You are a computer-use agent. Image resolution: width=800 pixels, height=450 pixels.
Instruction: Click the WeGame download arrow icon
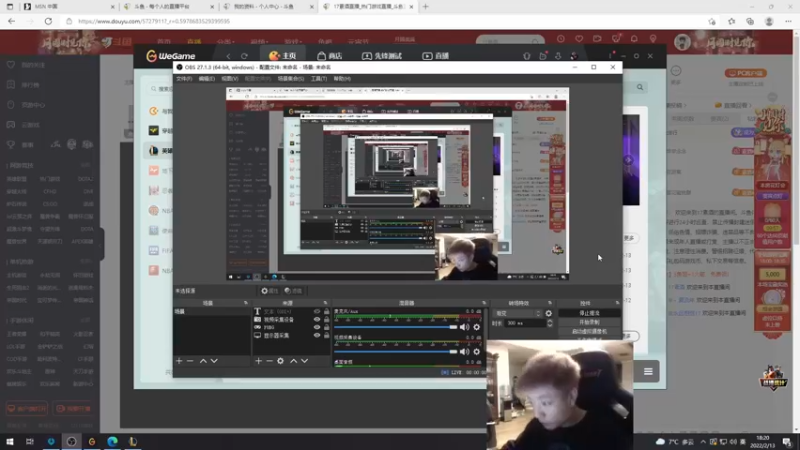click(x=558, y=56)
